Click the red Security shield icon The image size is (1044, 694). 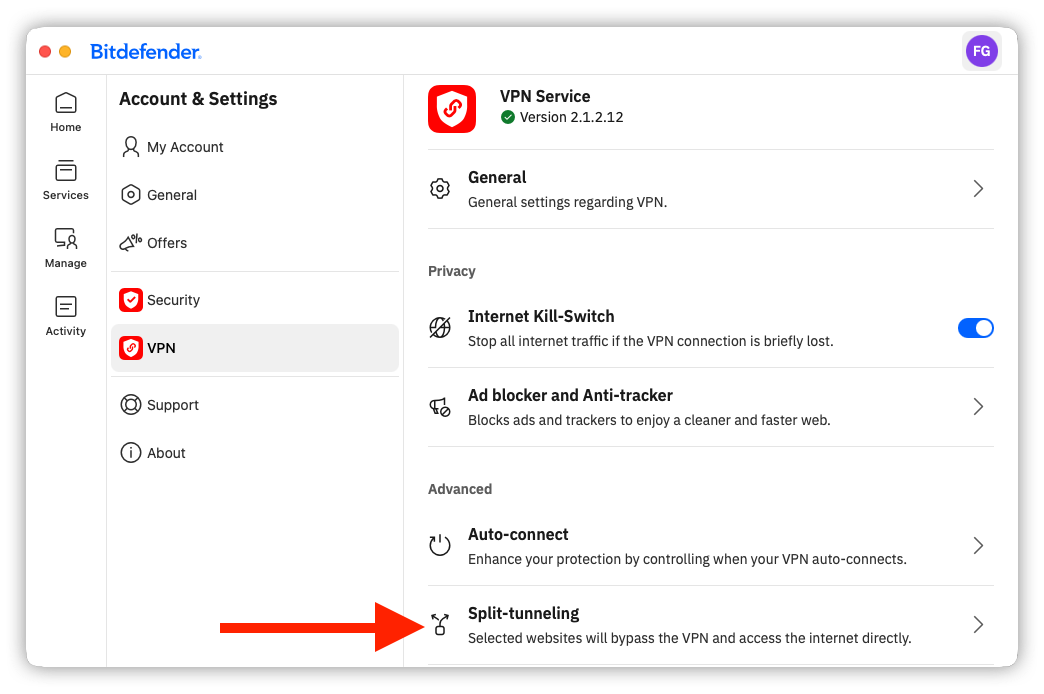pyautogui.click(x=130, y=300)
